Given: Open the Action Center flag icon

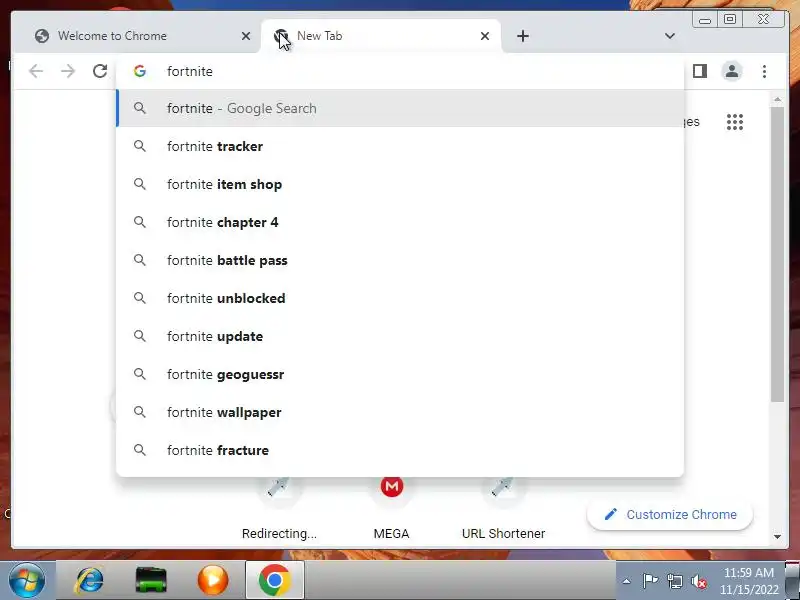Looking at the screenshot, I should point(650,581).
